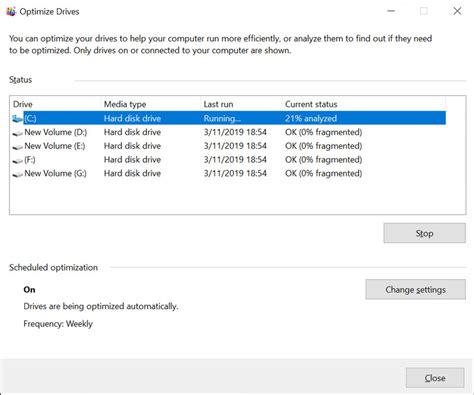Click the "Optimize Drives" window title text
Image resolution: width=474 pixels, height=395 pixels.
(x=49, y=12)
